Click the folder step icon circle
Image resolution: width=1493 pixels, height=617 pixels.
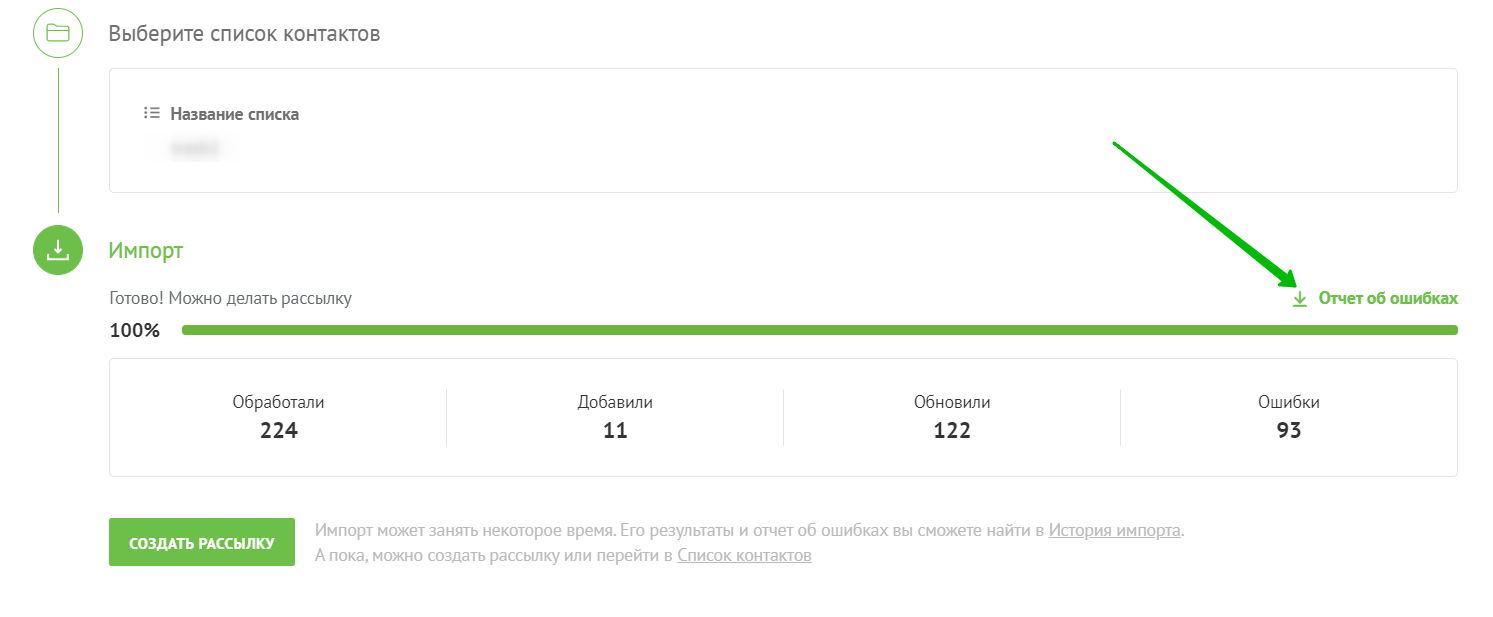[58, 33]
